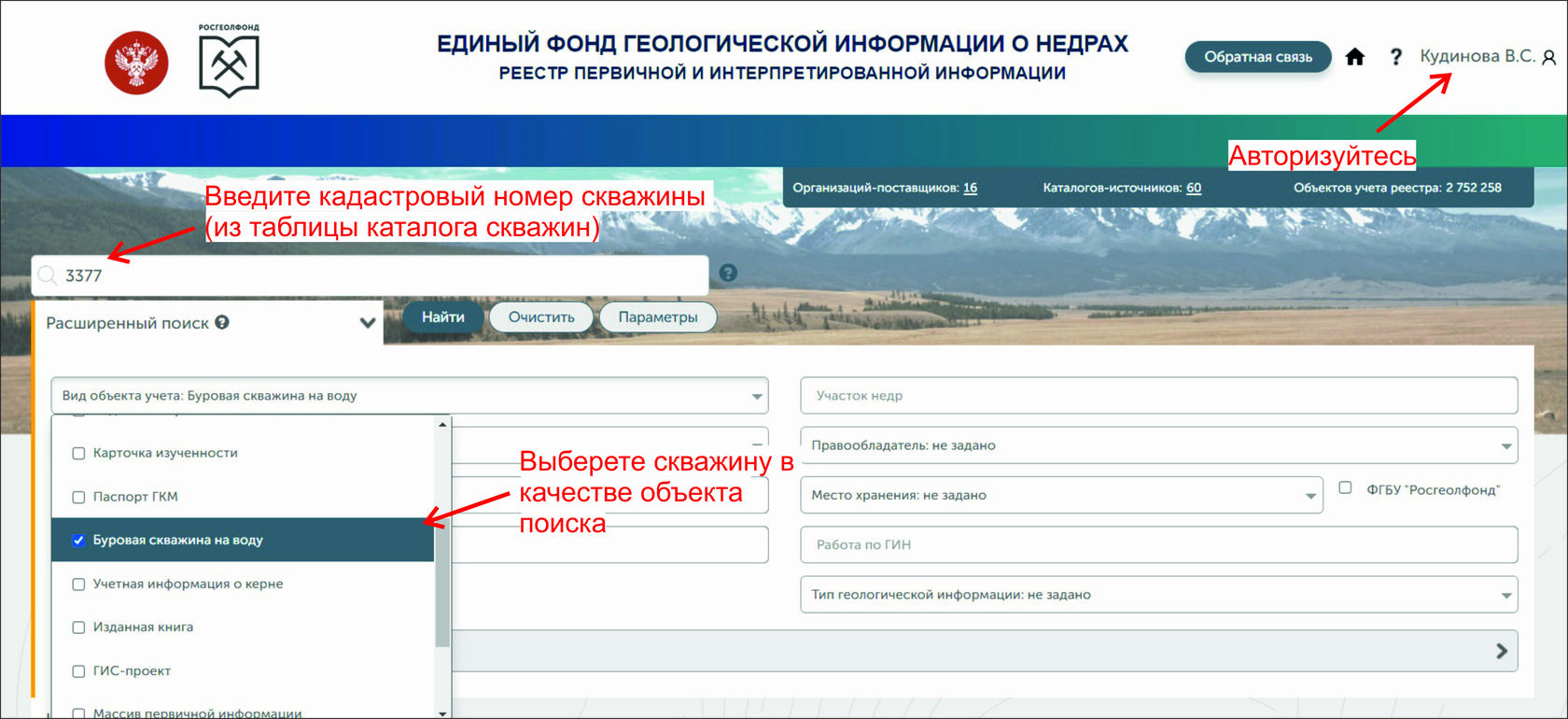1568x719 pixels.
Task: Click the Единый фонд геологической информации title
Action: coord(782,44)
